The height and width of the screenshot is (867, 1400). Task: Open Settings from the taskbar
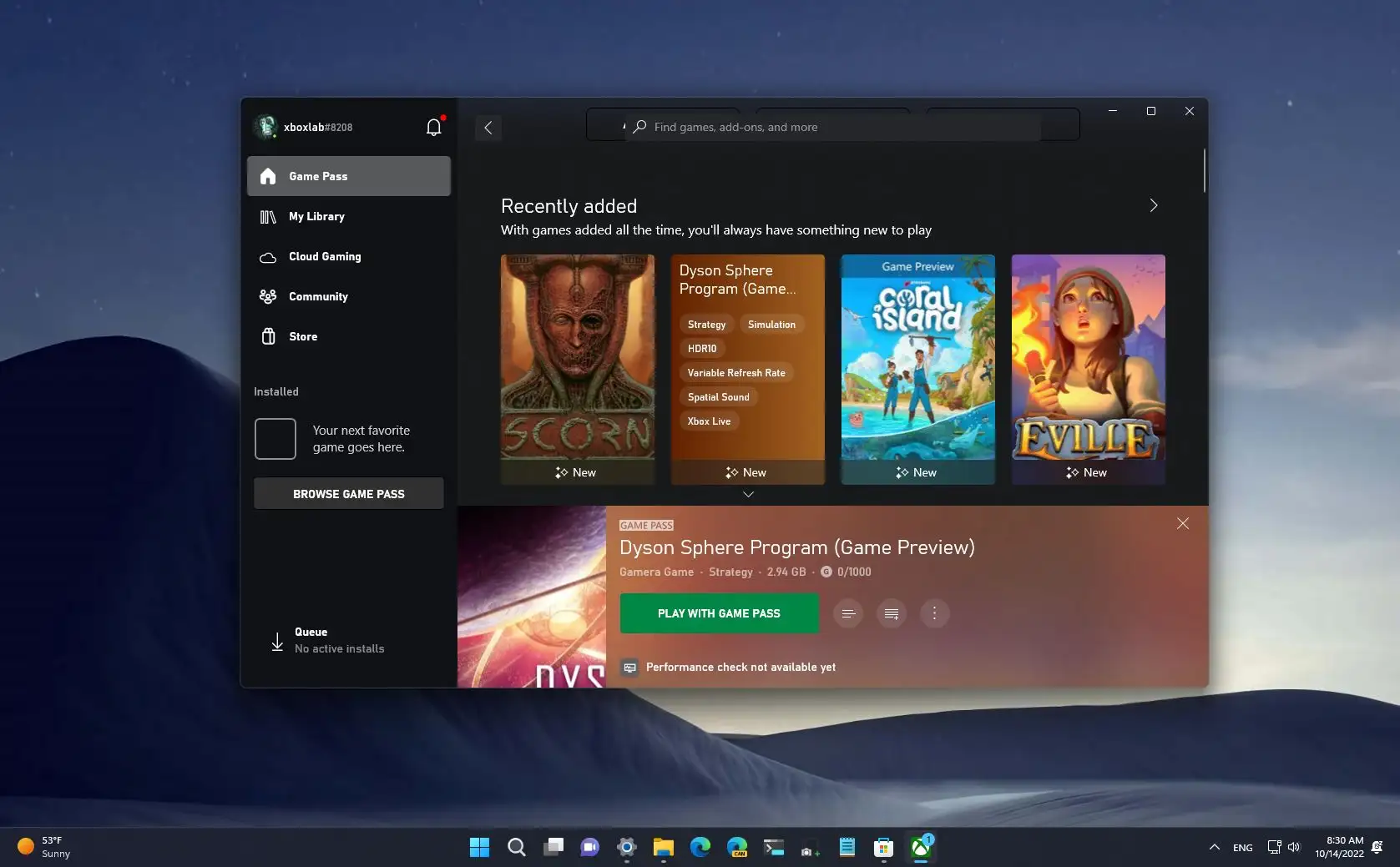(x=627, y=848)
